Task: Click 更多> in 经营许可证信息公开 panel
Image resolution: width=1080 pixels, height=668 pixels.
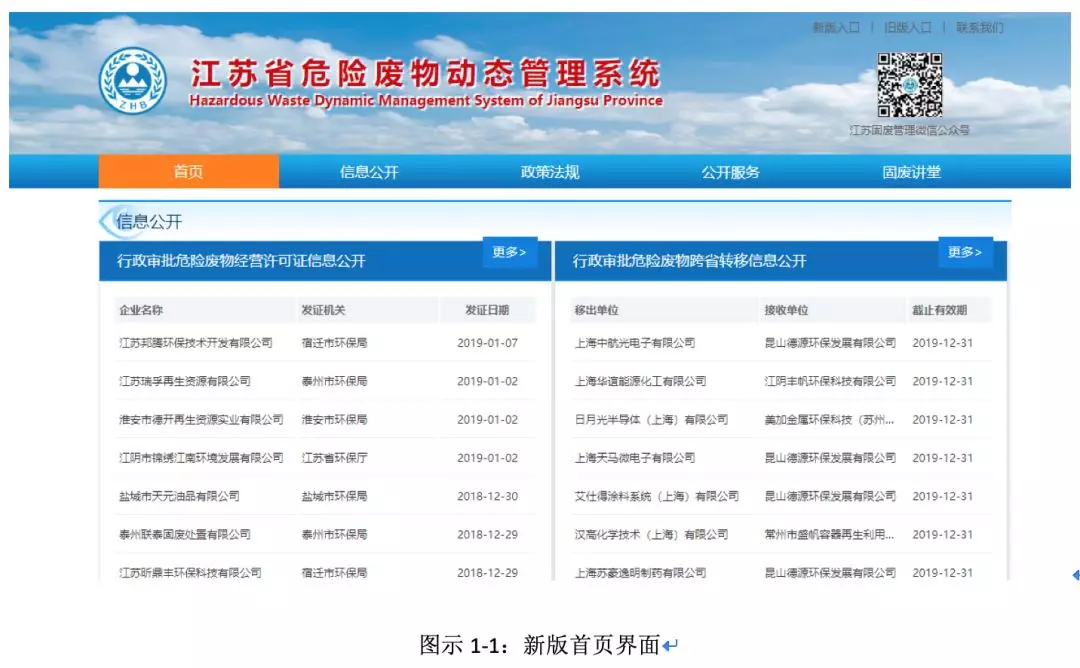Action: (x=510, y=252)
